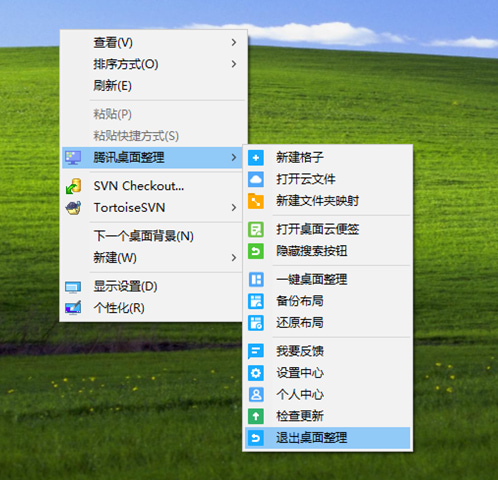Expand the 排序方式(O) submenu arrow
Viewport: 498px width, 480px height.
pos(234,64)
